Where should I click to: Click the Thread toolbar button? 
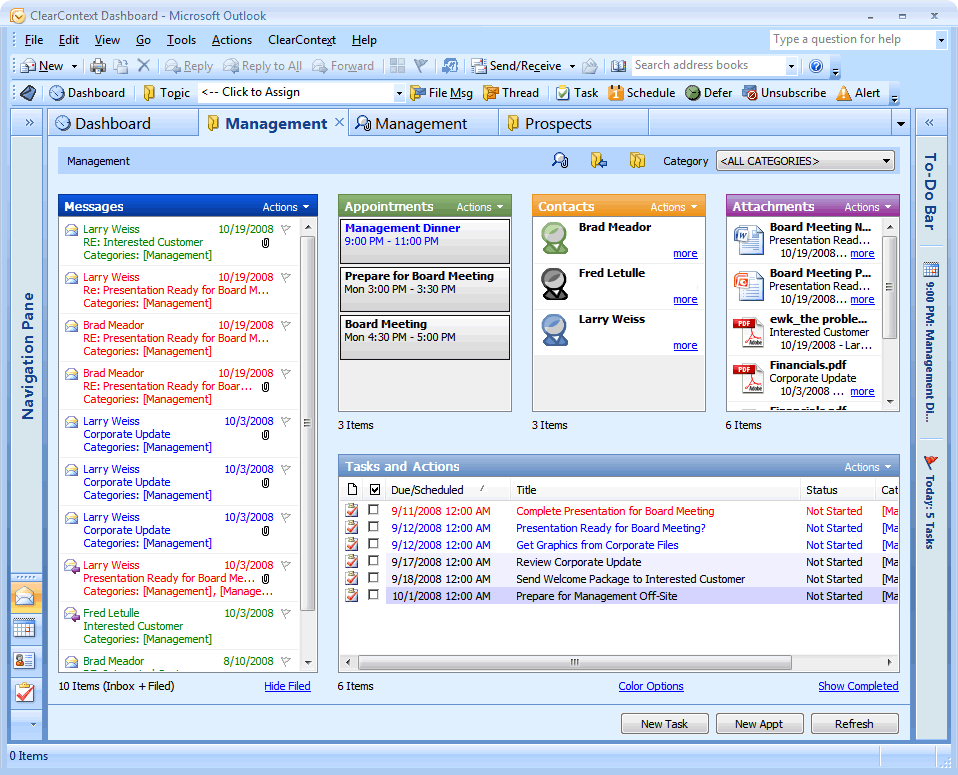[x=511, y=93]
